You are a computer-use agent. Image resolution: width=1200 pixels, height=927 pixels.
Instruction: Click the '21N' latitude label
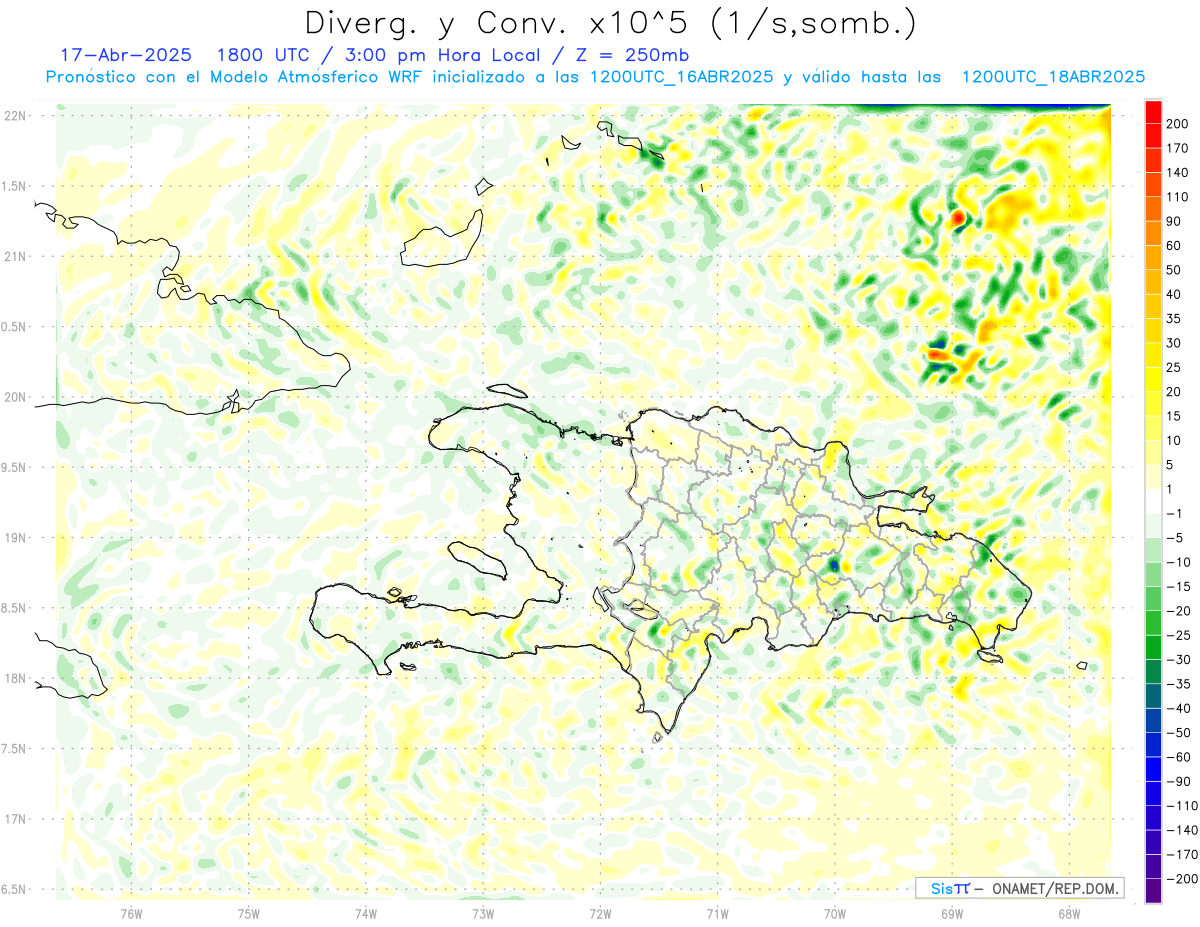click(x=15, y=256)
